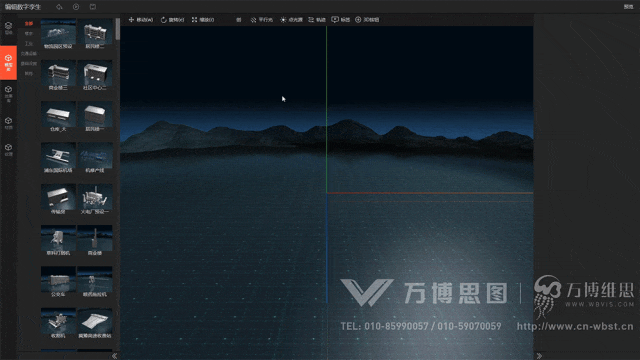This screenshot has height=360, width=640.
Task: Select the Scale tool in the toolbar
Action: click(203, 20)
